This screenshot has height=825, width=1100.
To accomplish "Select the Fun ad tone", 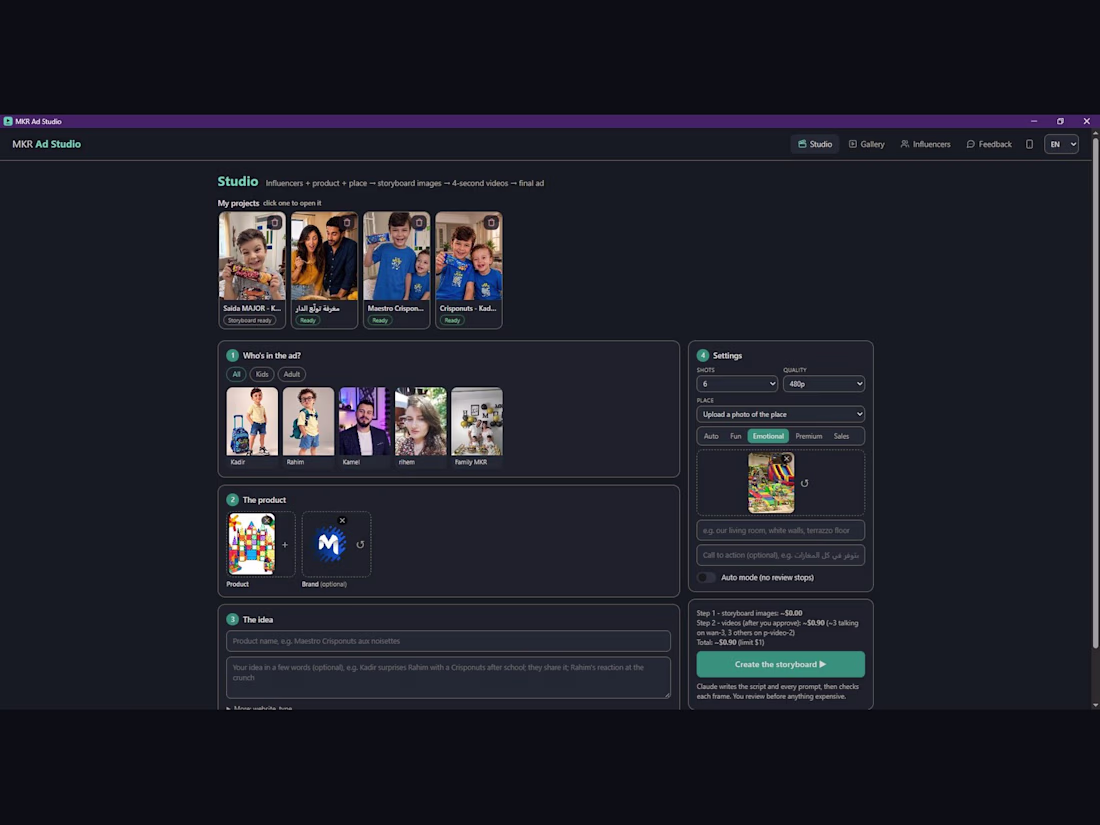I will [735, 436].
